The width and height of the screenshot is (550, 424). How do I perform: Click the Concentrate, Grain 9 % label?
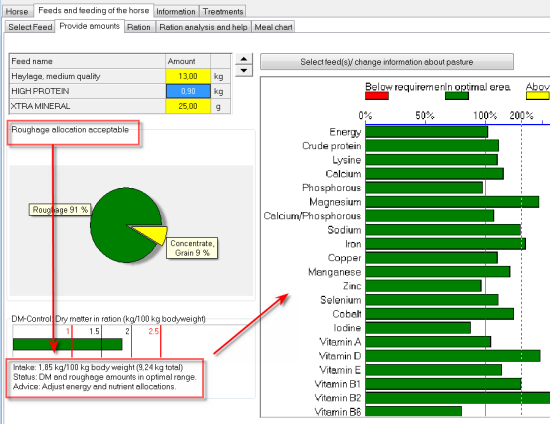(192, 248)
